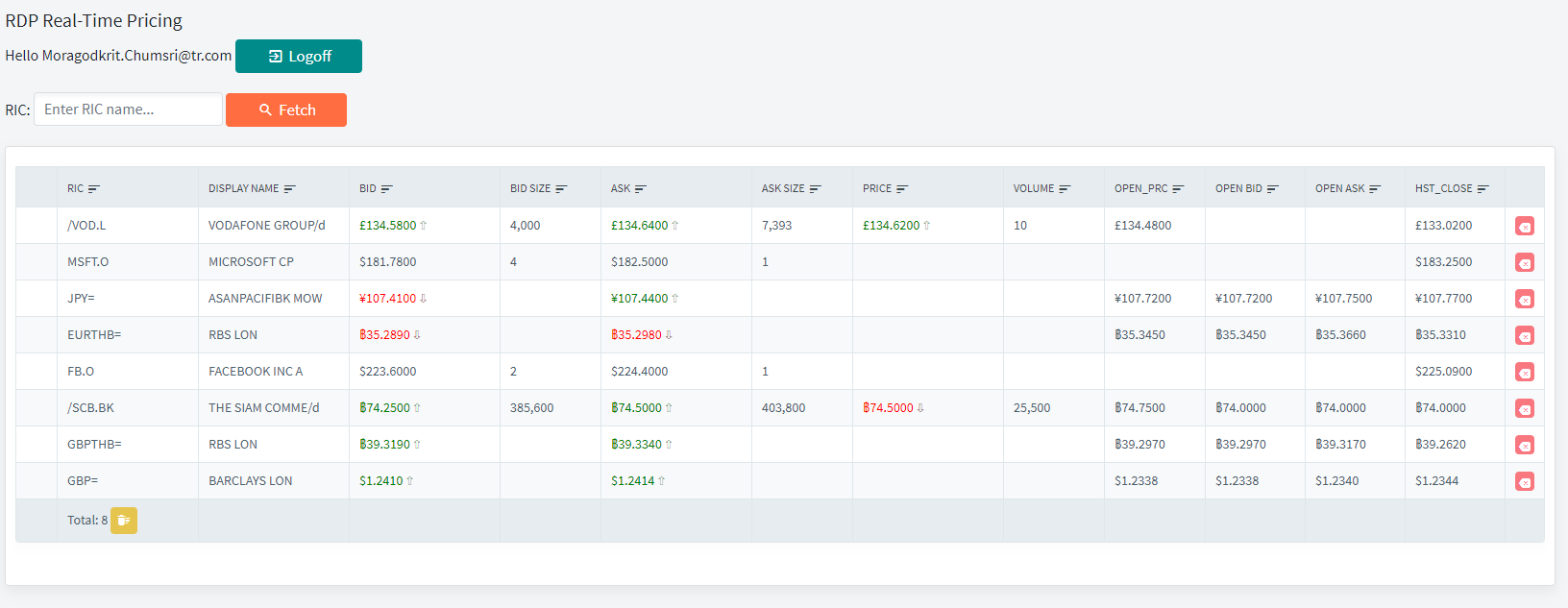Select the FB.O RIC cell
Viewport: 1568px width, 608px height.
click(x=128, y=372)
